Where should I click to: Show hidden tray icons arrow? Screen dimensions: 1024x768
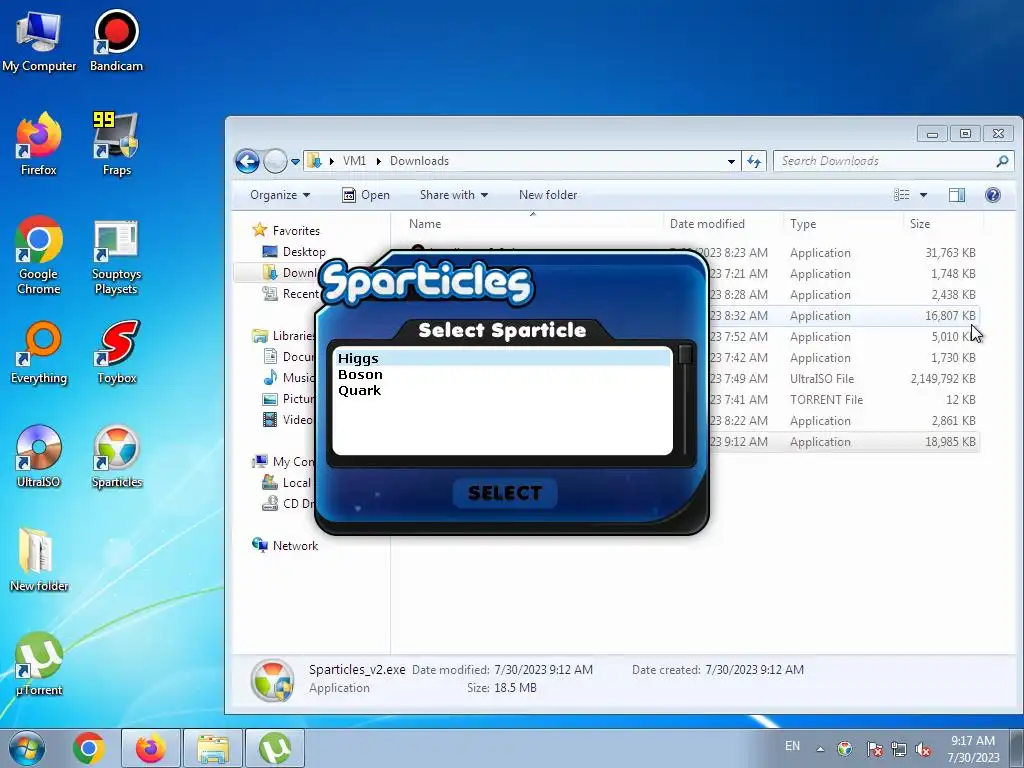pos(820,749)
